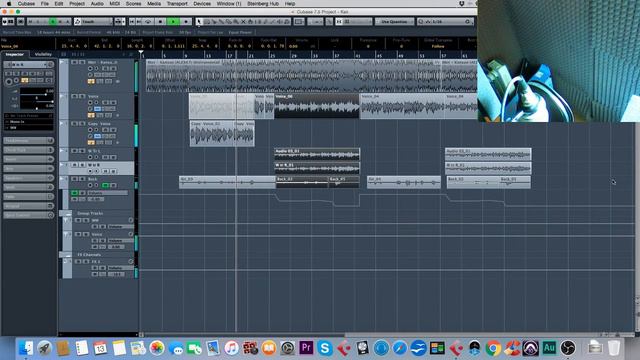Expand the Fader inspector section
This screenshot has width=640, height=360.
point(29,197)
